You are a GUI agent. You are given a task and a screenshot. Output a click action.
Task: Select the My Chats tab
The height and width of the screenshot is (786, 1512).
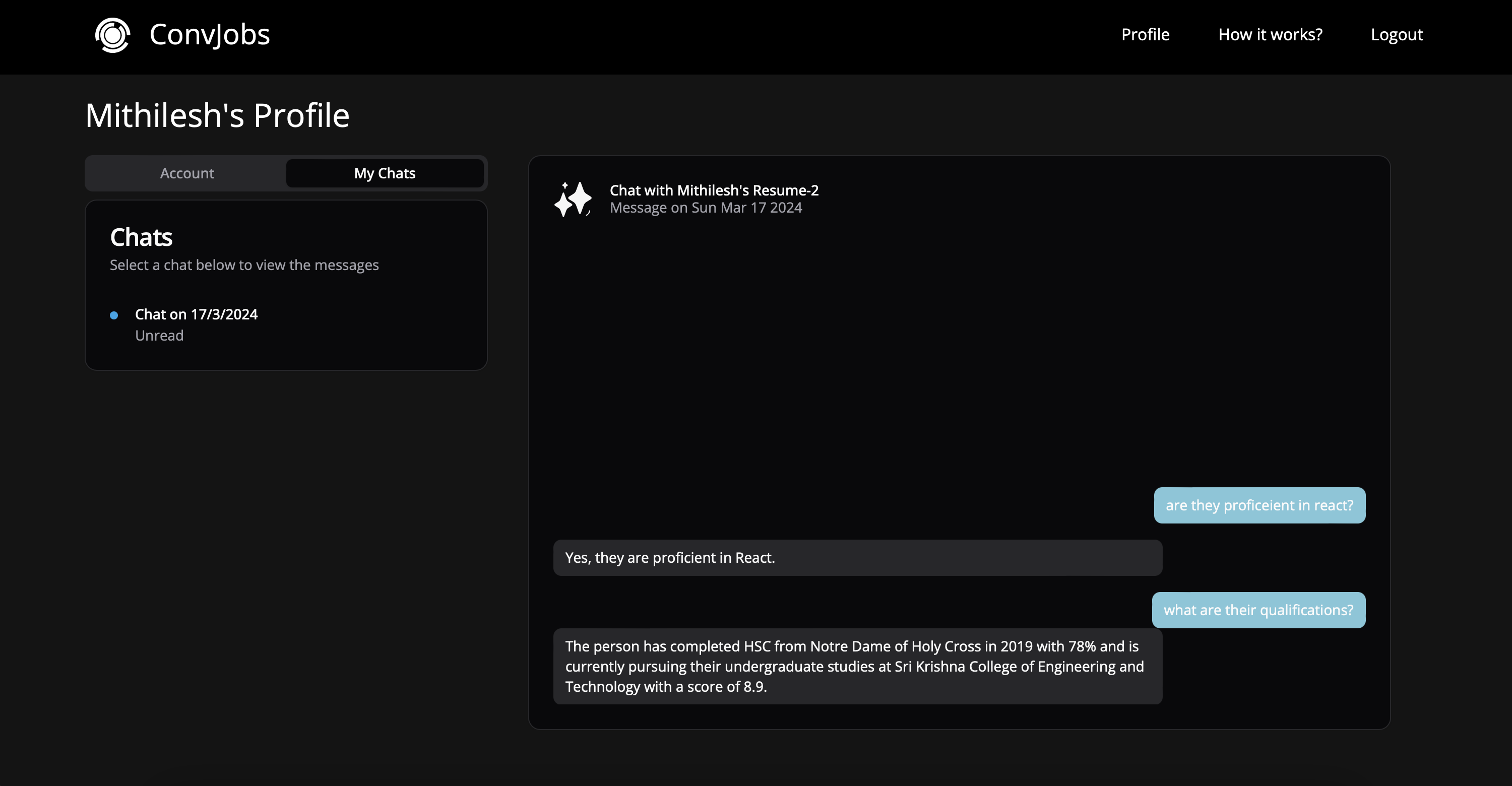385,174
